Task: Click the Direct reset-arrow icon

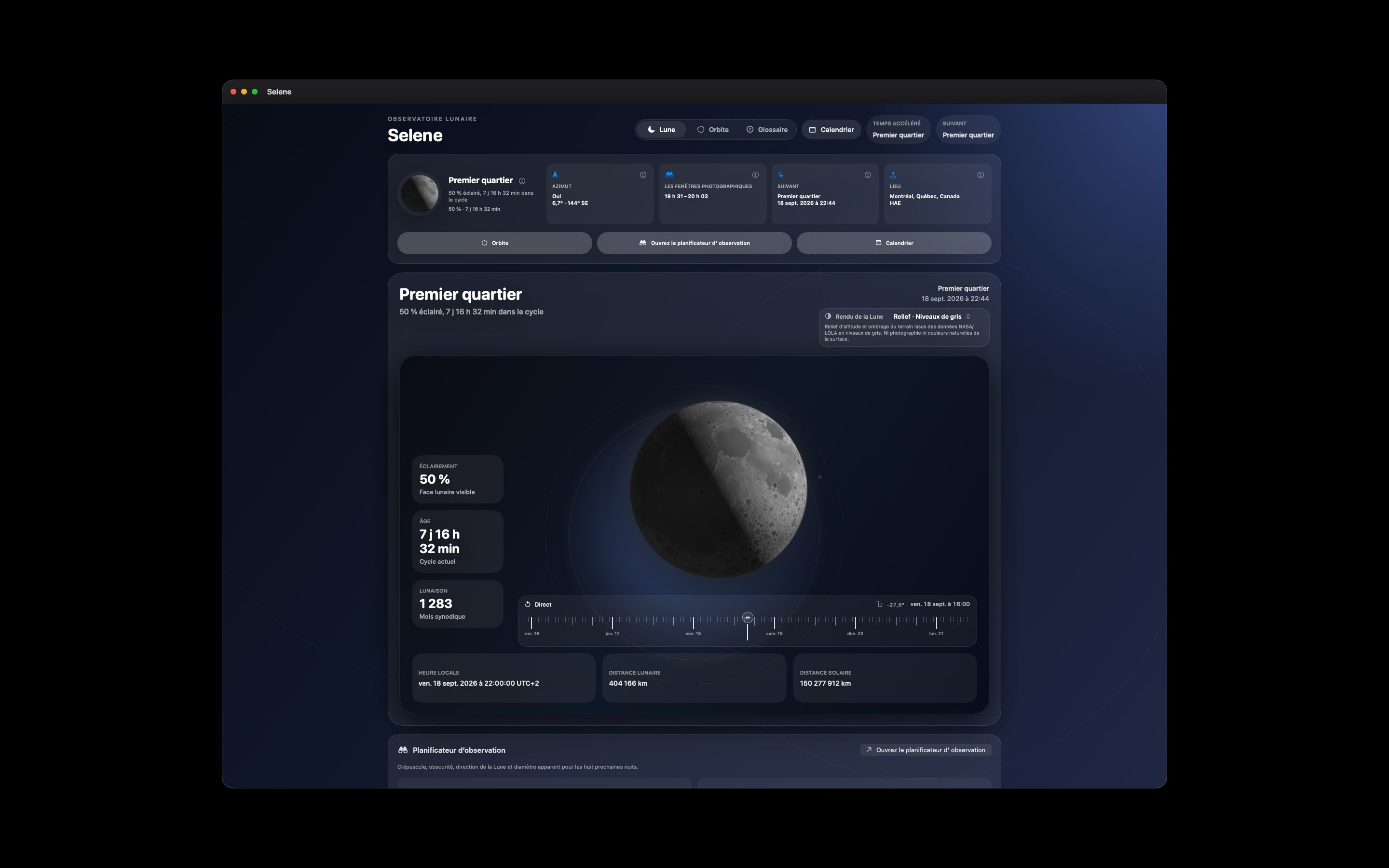Action: coord(528,605)
